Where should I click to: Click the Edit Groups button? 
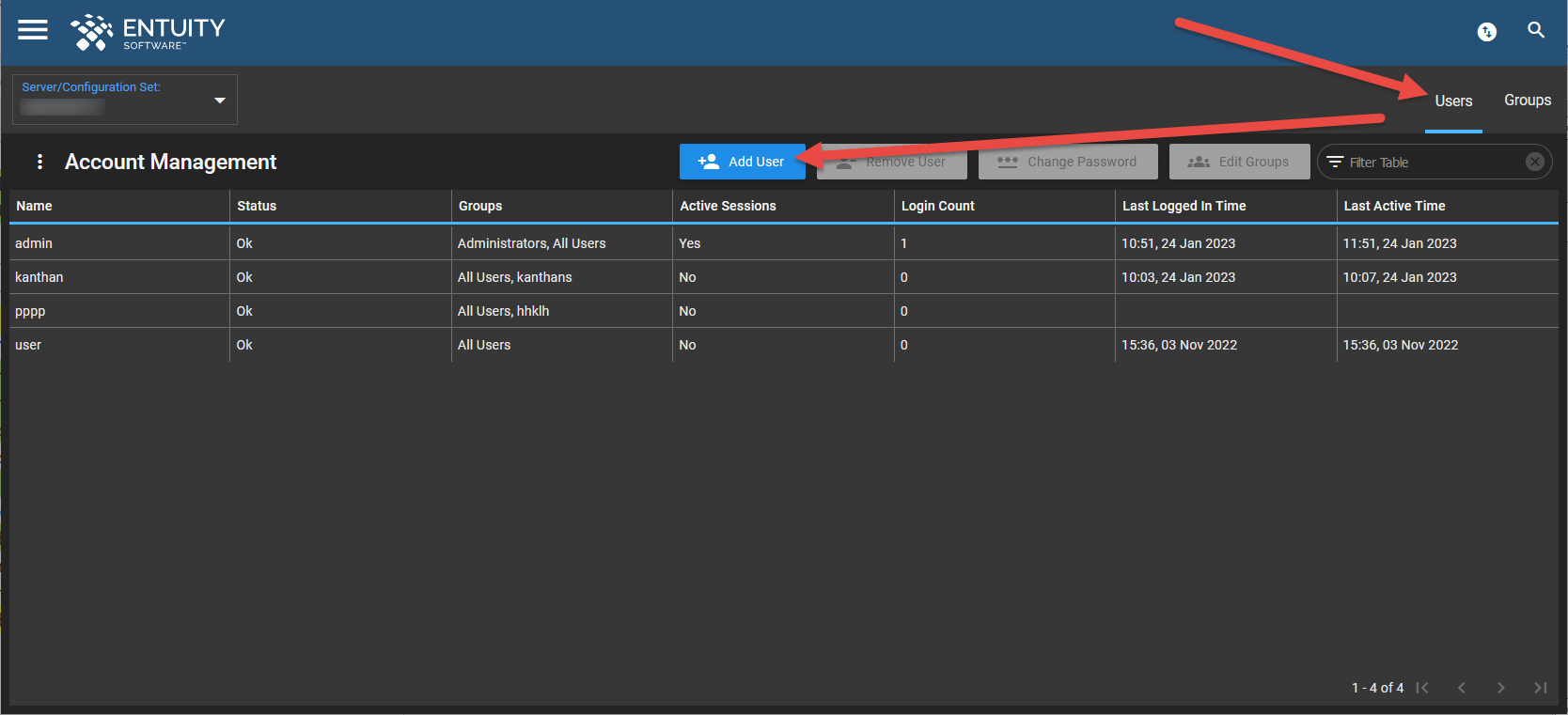pyautogui.click(x=1240, y=162)
